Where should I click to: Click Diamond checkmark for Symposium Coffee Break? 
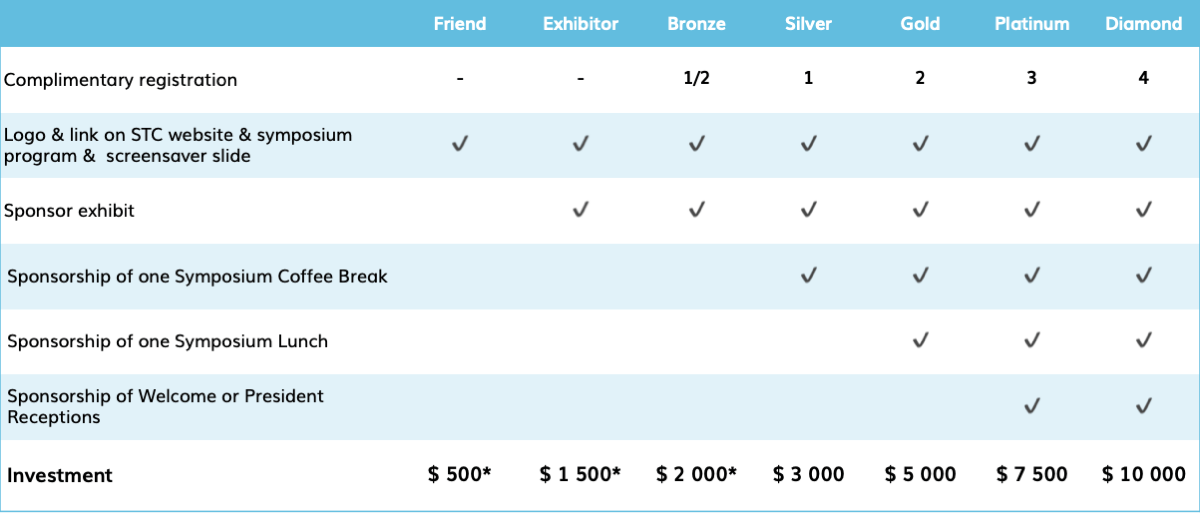point(1144,275)
